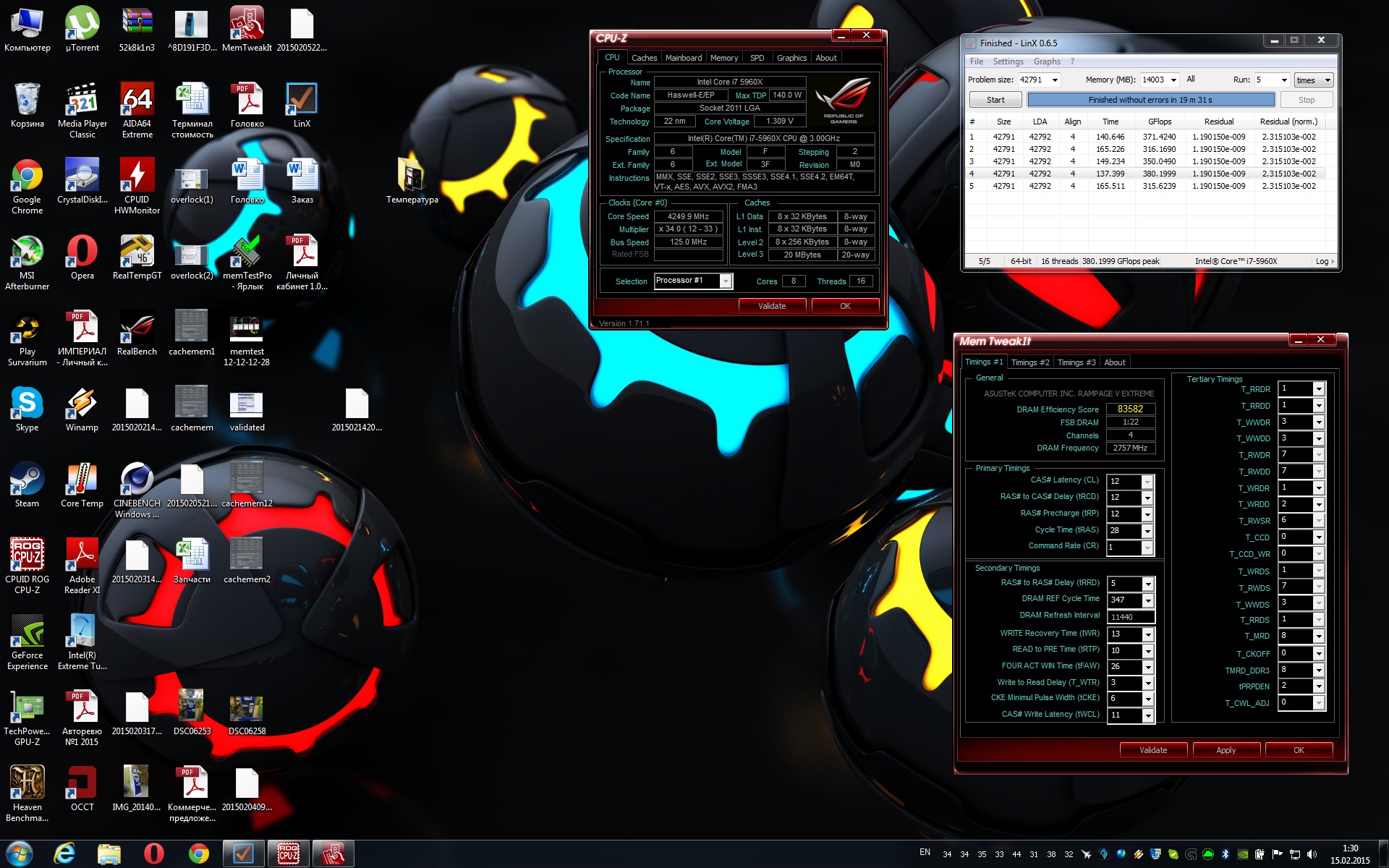1389x868 pixels.
Task: Switch to Timings #2 tab in MemTweakIt
Action: point(1029,362)
